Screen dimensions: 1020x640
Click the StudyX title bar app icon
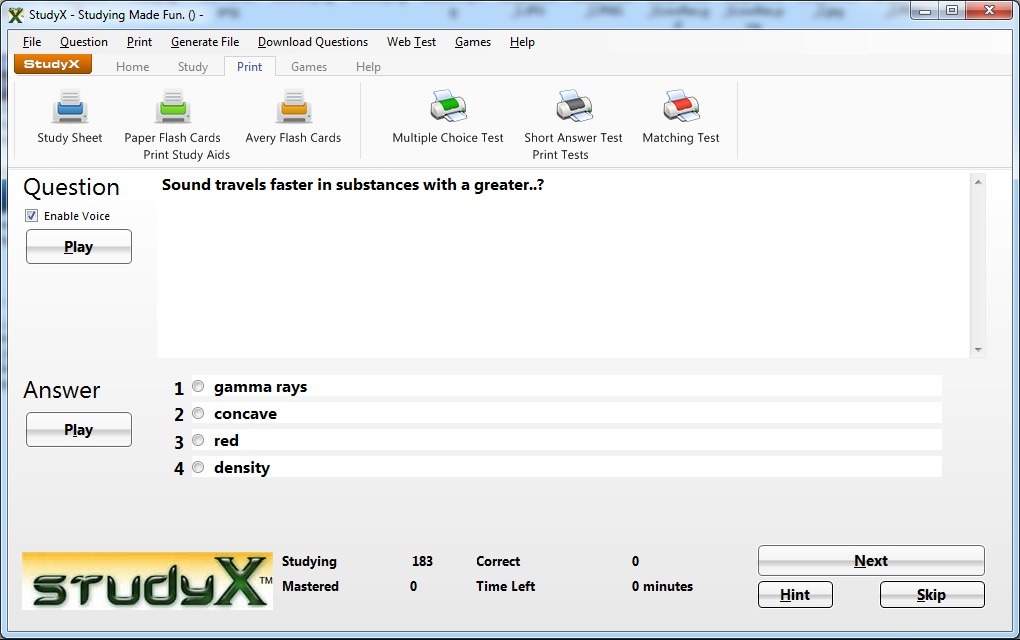pyautogui.click(x=16, y=14)
